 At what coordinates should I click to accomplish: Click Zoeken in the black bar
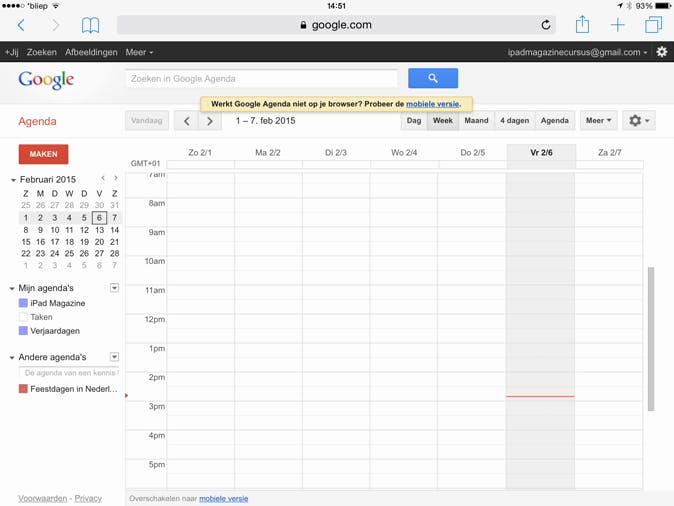pos(42,52)
